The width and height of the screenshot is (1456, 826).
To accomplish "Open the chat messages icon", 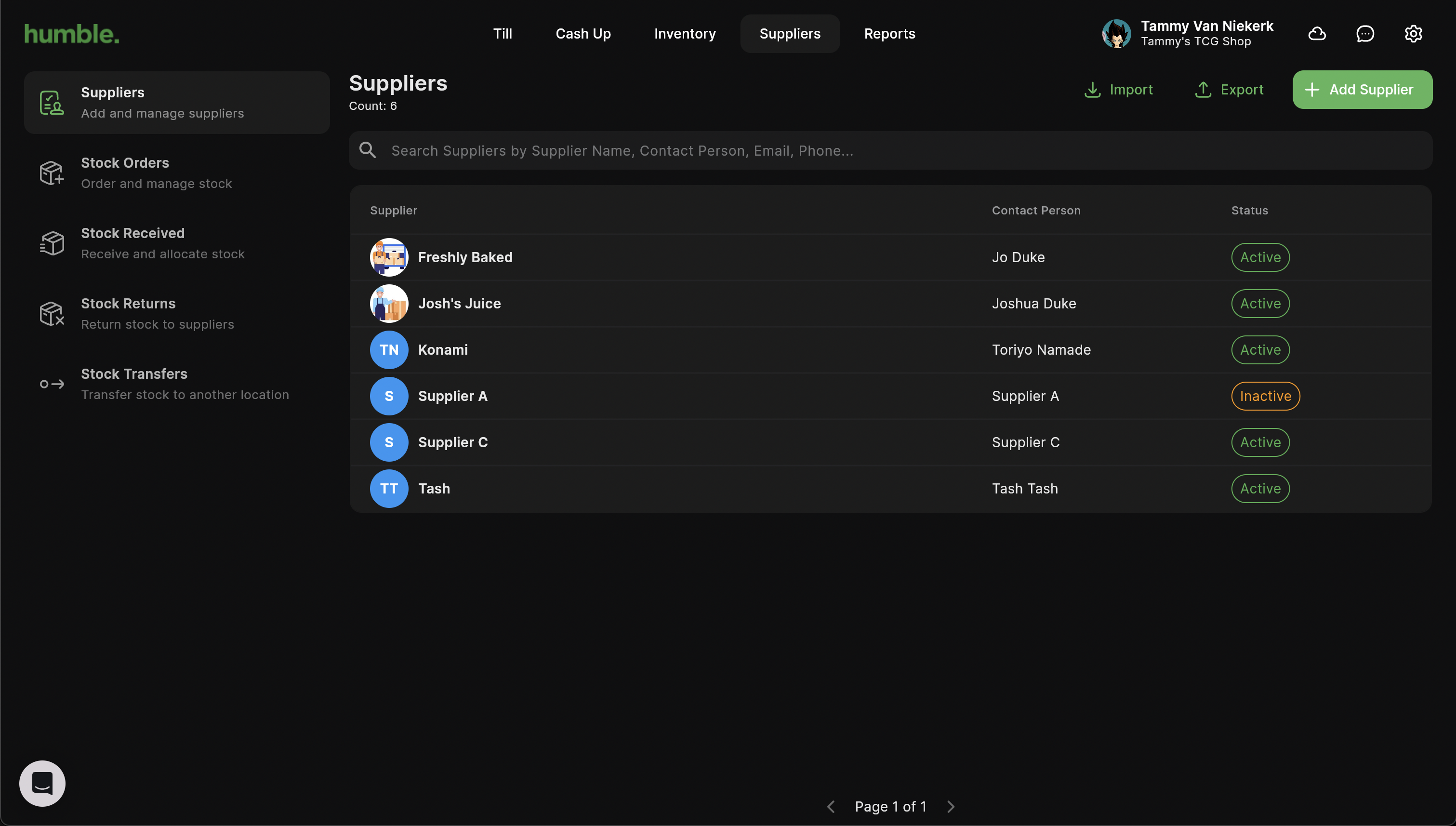I will point(1364,34).
